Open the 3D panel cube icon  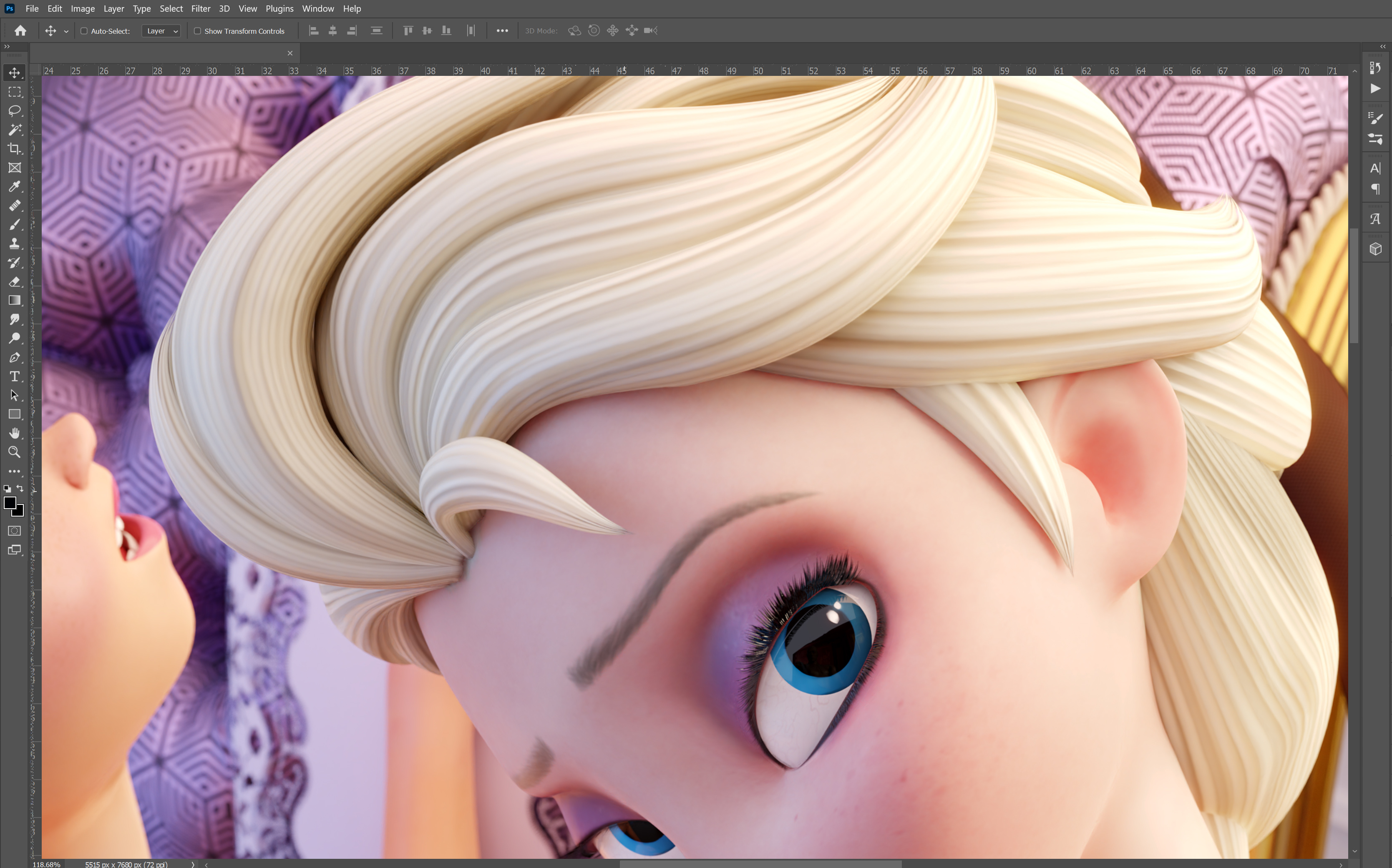1375,248
